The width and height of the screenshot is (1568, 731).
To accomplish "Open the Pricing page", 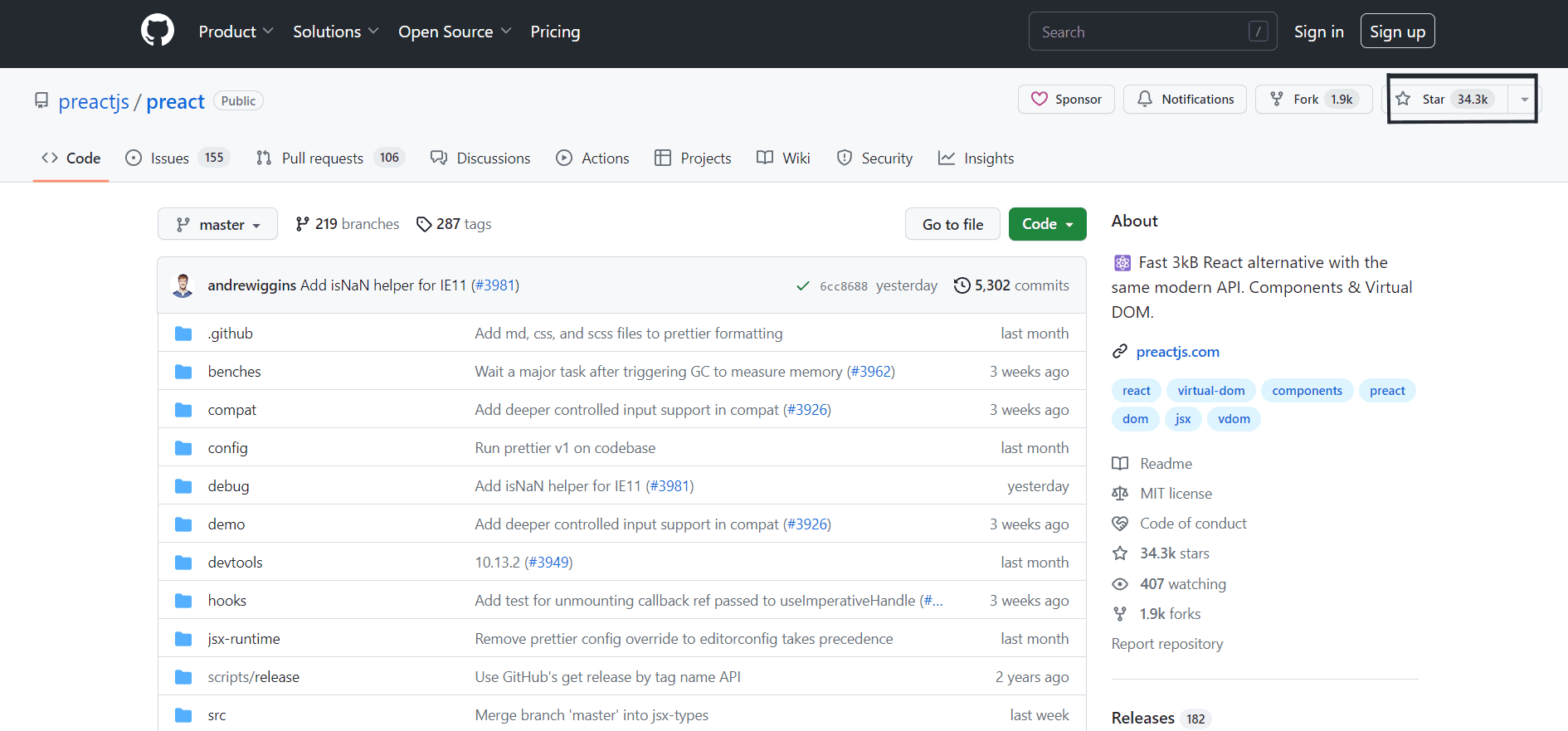I will coord(555,32).
